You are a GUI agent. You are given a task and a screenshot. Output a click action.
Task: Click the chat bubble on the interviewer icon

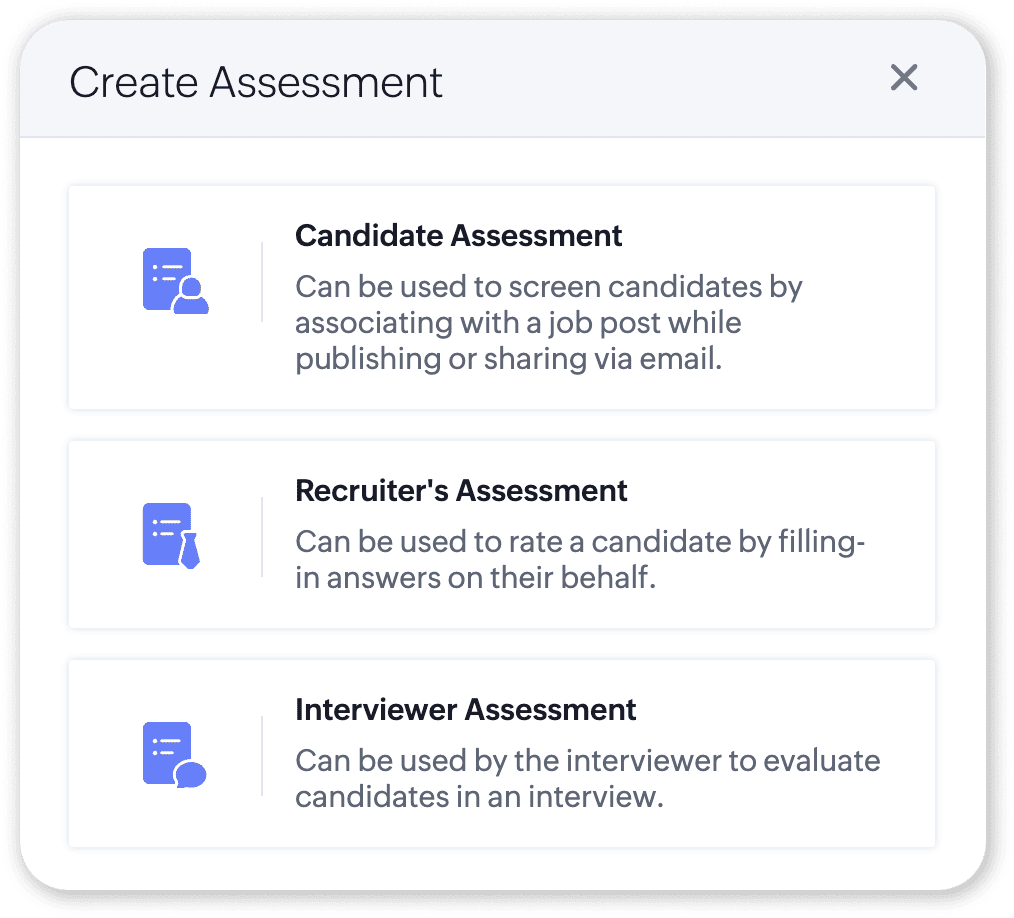190,774
